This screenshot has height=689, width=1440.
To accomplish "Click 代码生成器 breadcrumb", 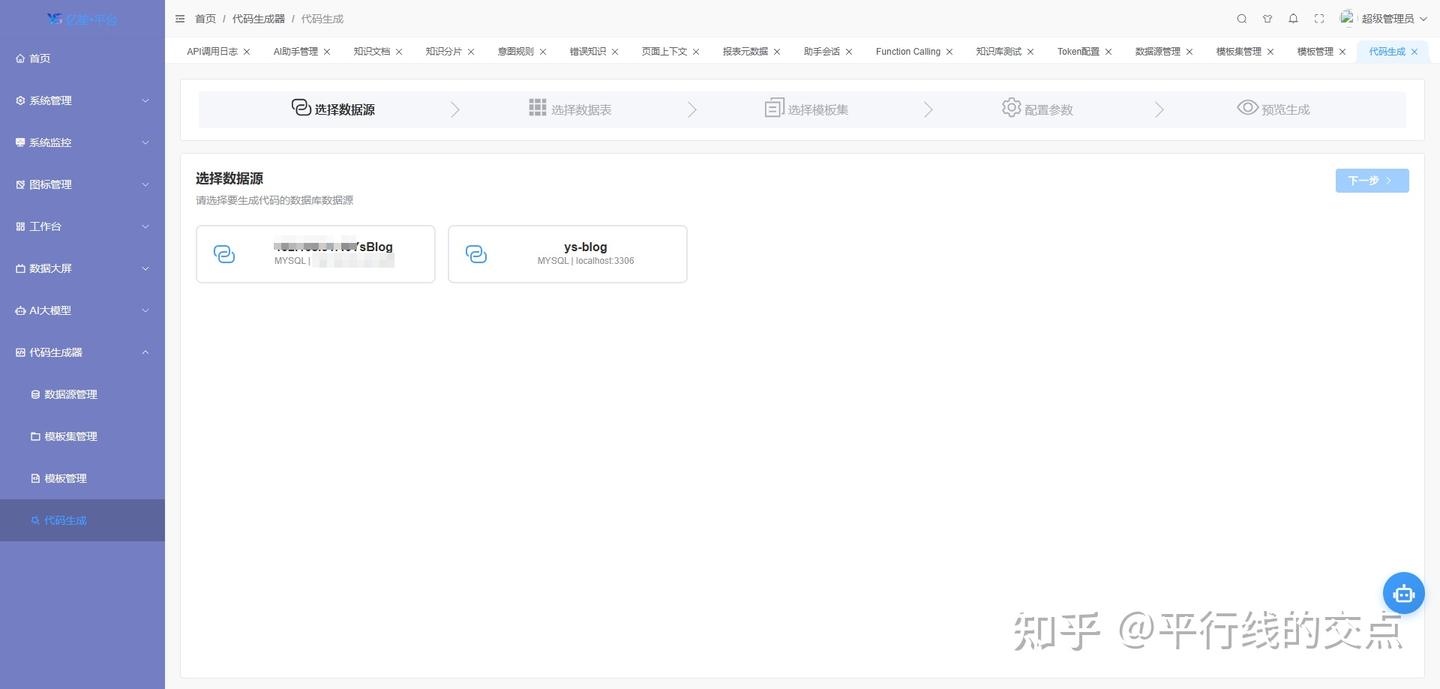I will (259, 19).
